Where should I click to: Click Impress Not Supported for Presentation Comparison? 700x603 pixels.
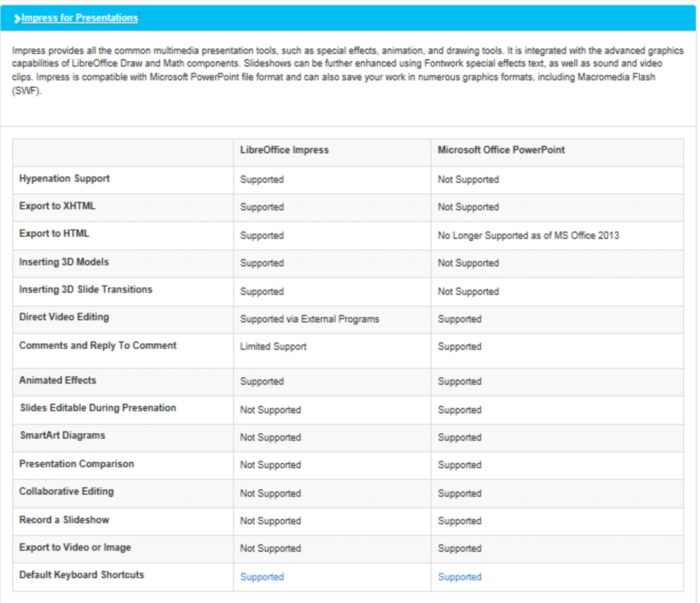tap(271, 465)
